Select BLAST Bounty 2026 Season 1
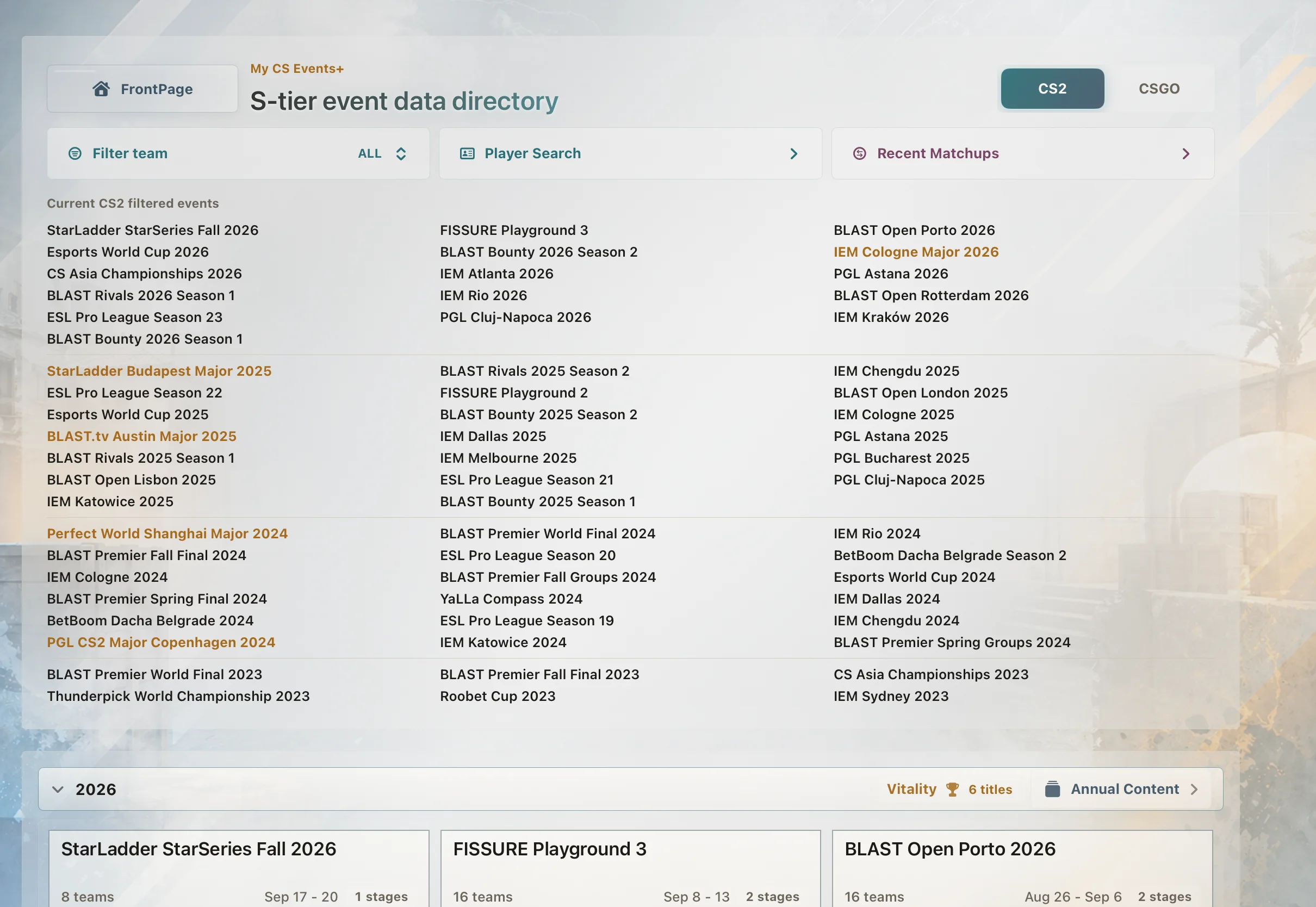 [145, 339]
